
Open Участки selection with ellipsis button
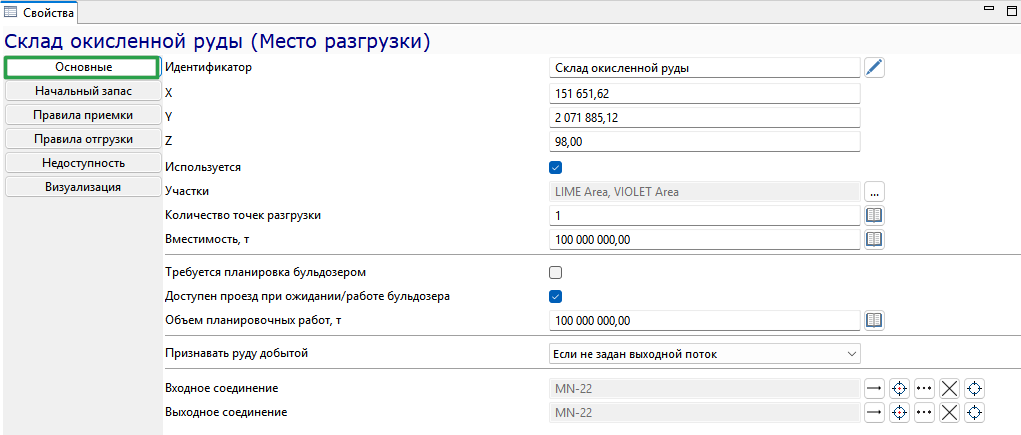point(874,191)
